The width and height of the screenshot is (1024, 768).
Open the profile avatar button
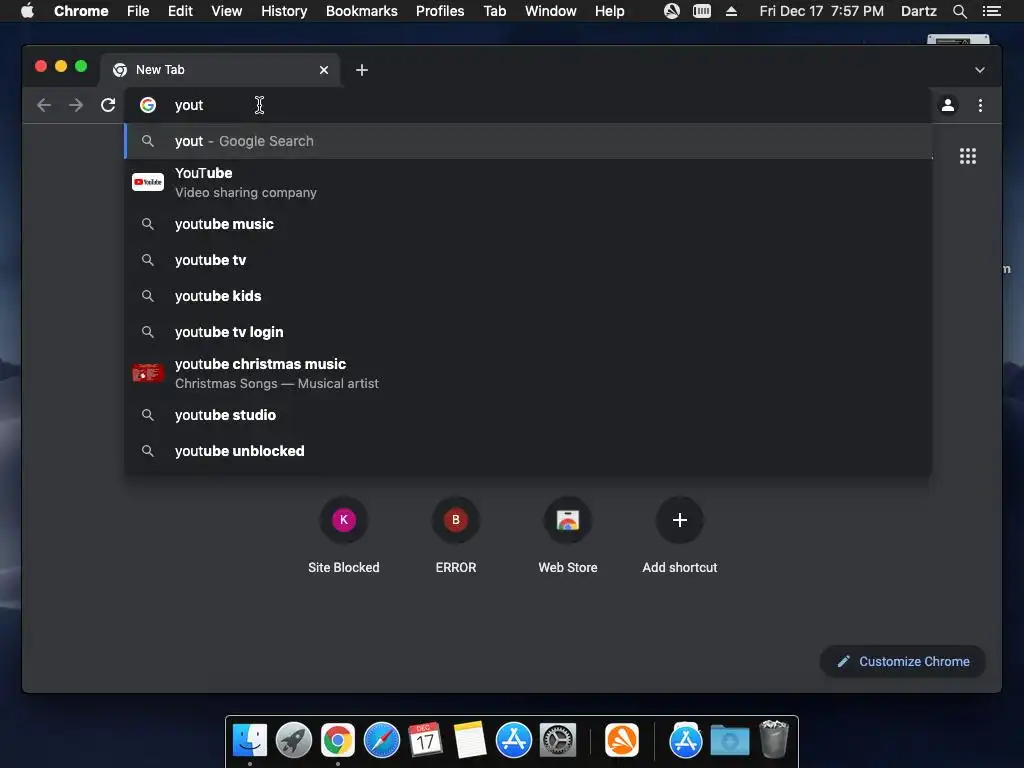pyautogui.click(x=948, y=105)
